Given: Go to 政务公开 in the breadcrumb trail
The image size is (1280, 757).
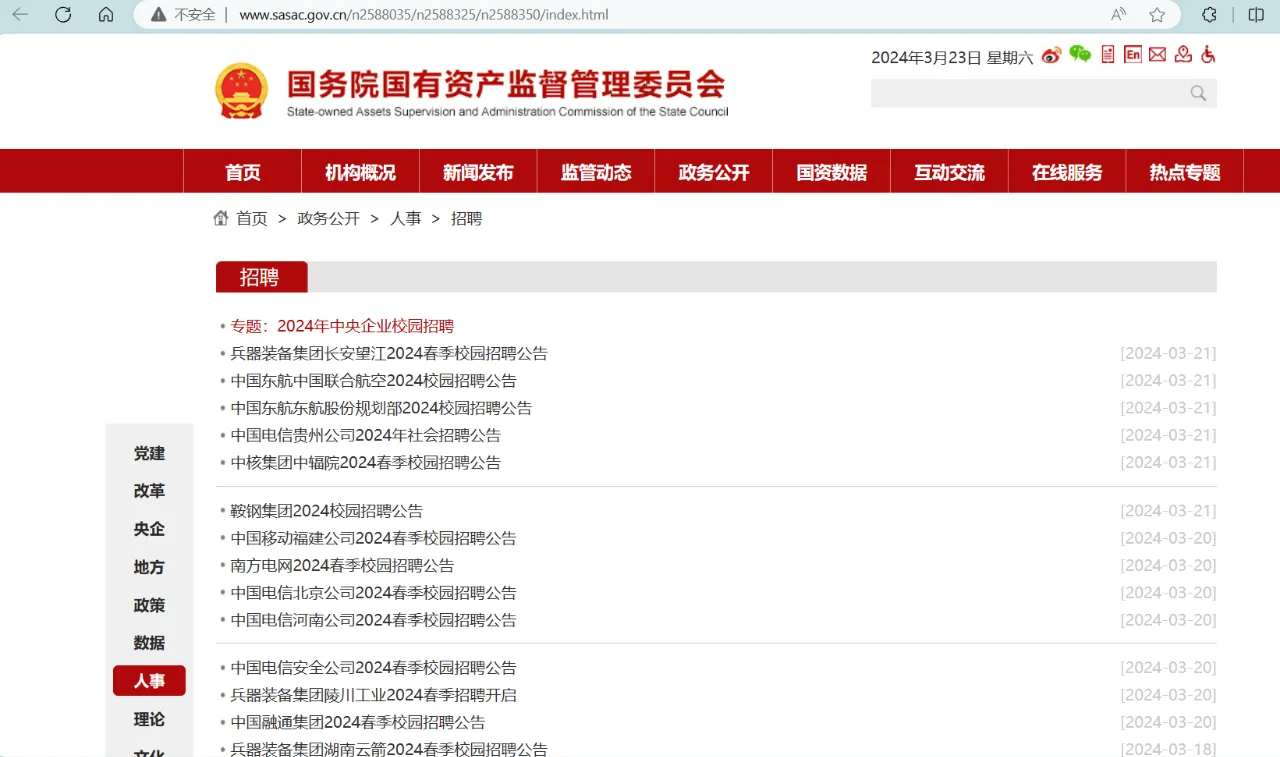Looking at the screenshot, I should [x=328, y=218].
